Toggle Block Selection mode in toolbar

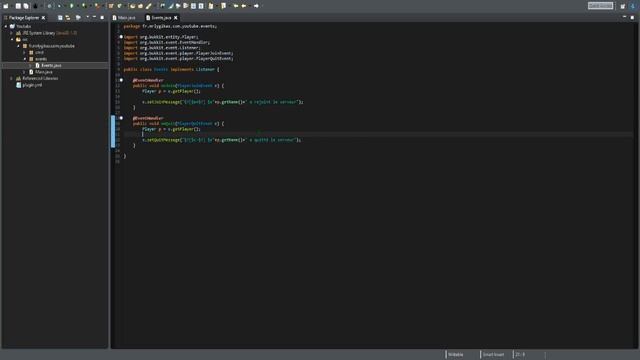pyautogui.click(x=193, y=6)
